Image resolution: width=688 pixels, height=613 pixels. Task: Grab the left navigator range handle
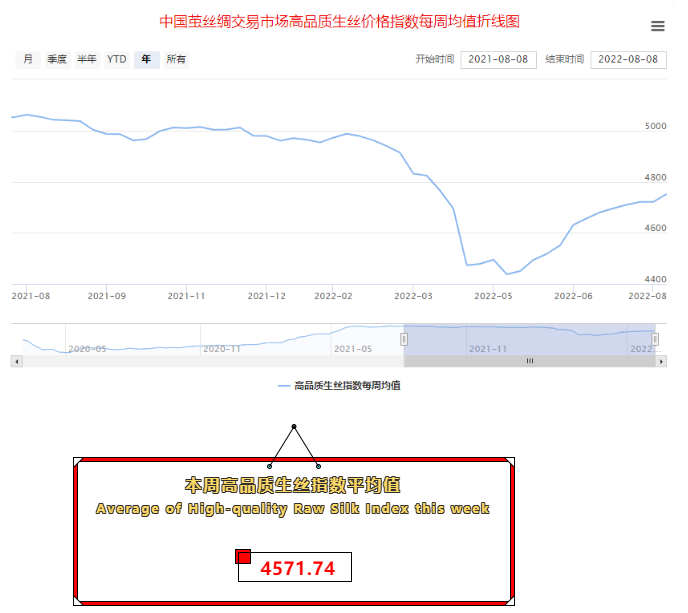tap(405, 339)
